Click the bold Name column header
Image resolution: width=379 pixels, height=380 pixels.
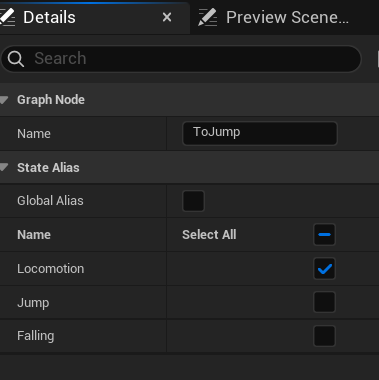pos(34,235)
